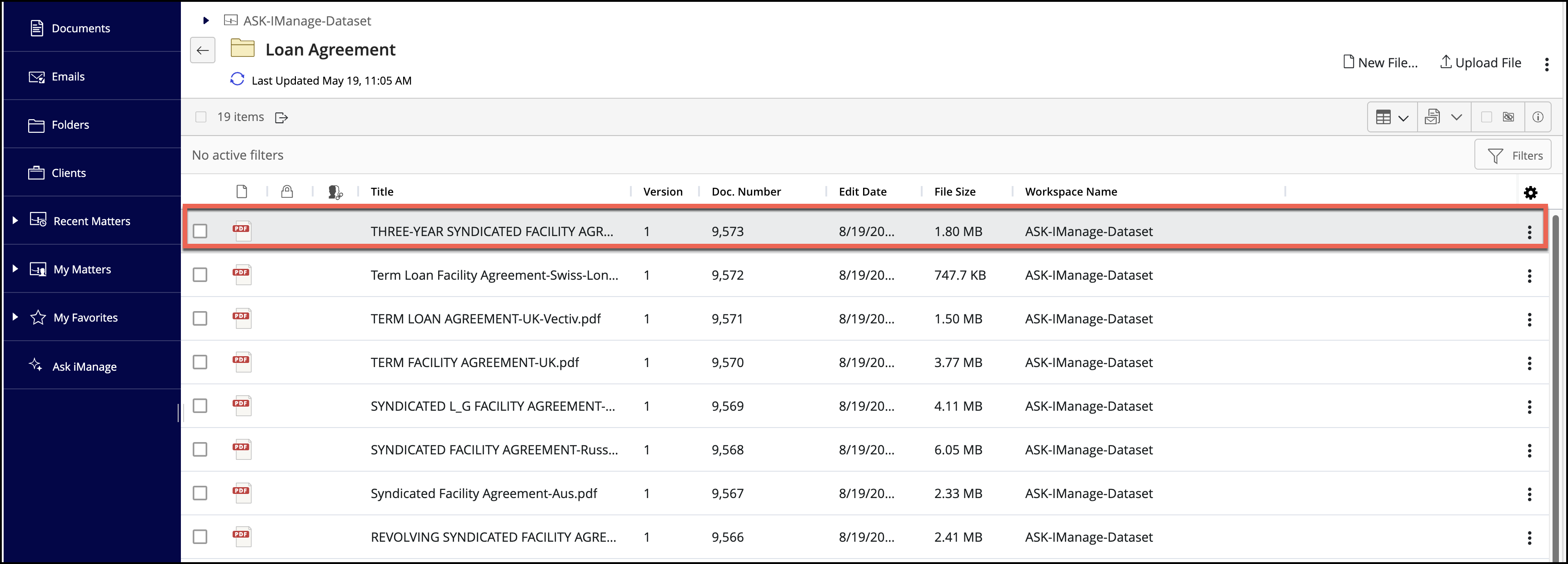Click the Upload File button
1568x564 pixels.
point(1480,62)
